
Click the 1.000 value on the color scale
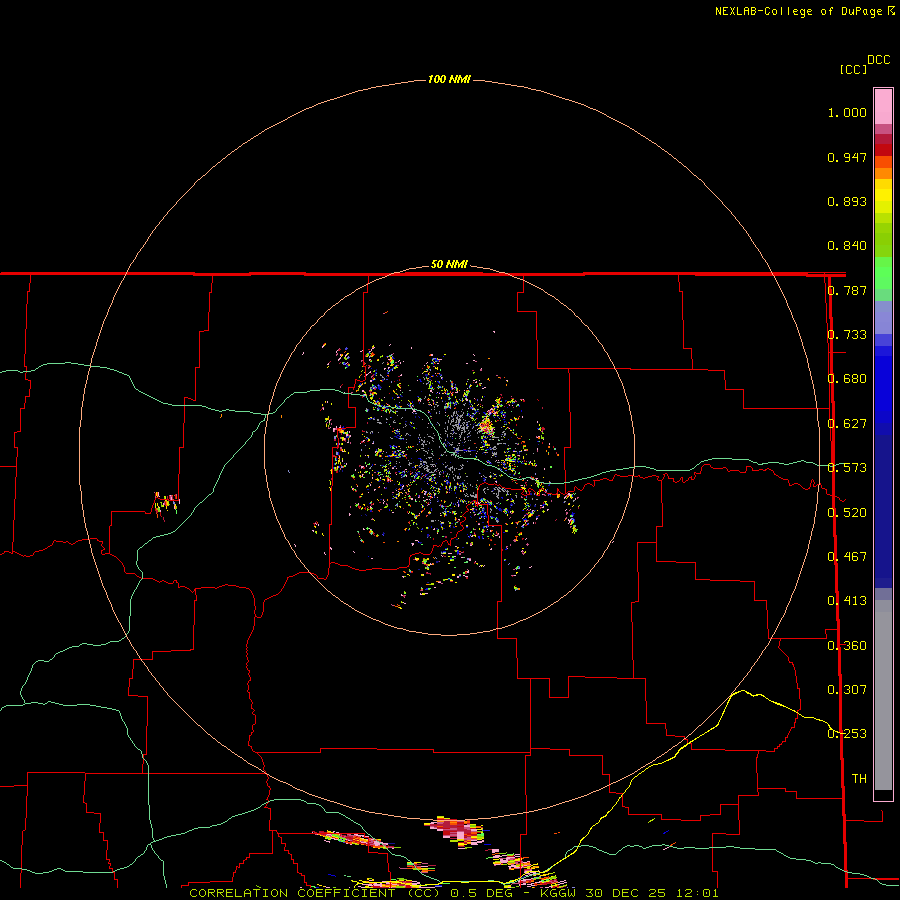847,112
